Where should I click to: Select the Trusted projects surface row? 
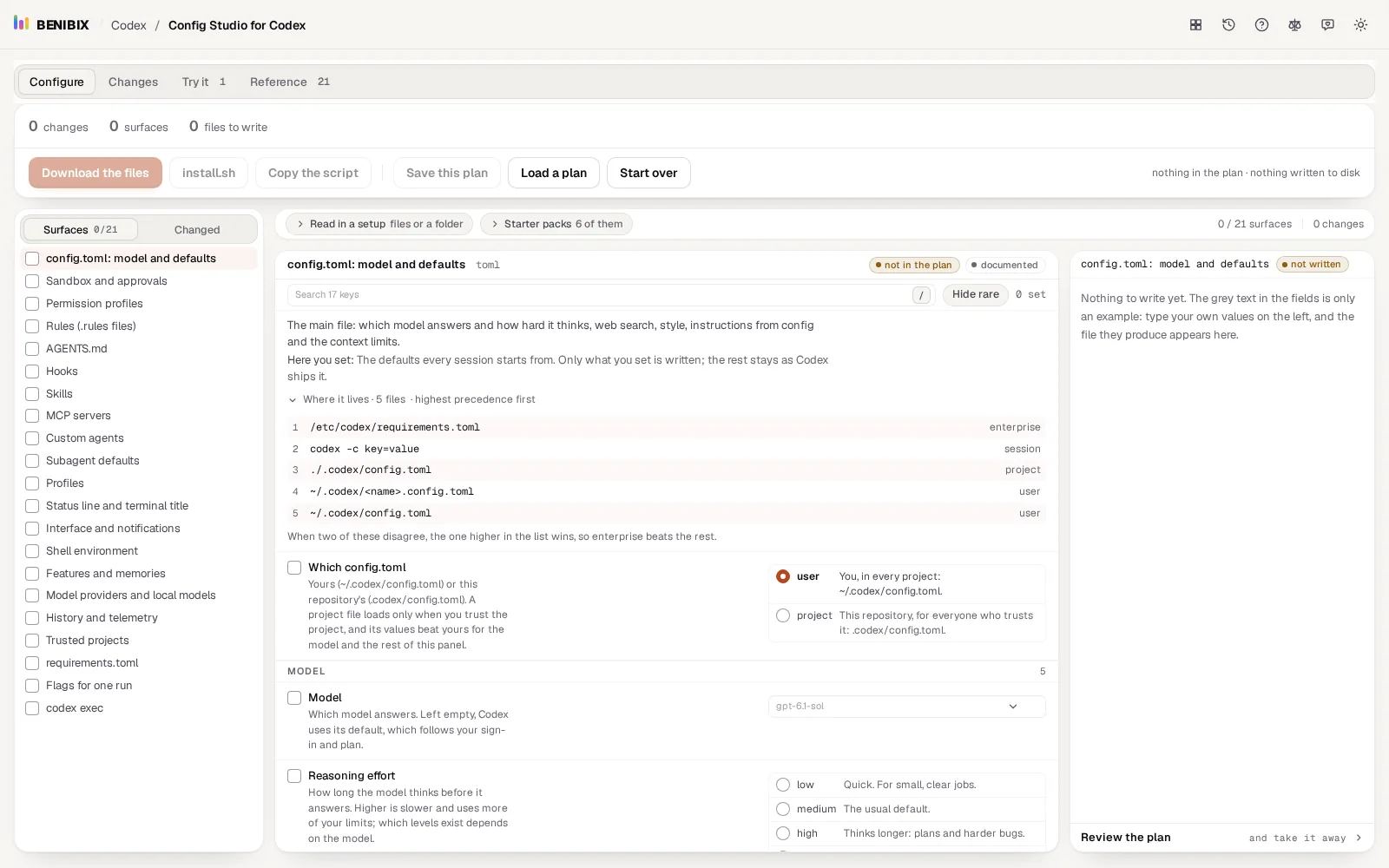tap(139, 641)
